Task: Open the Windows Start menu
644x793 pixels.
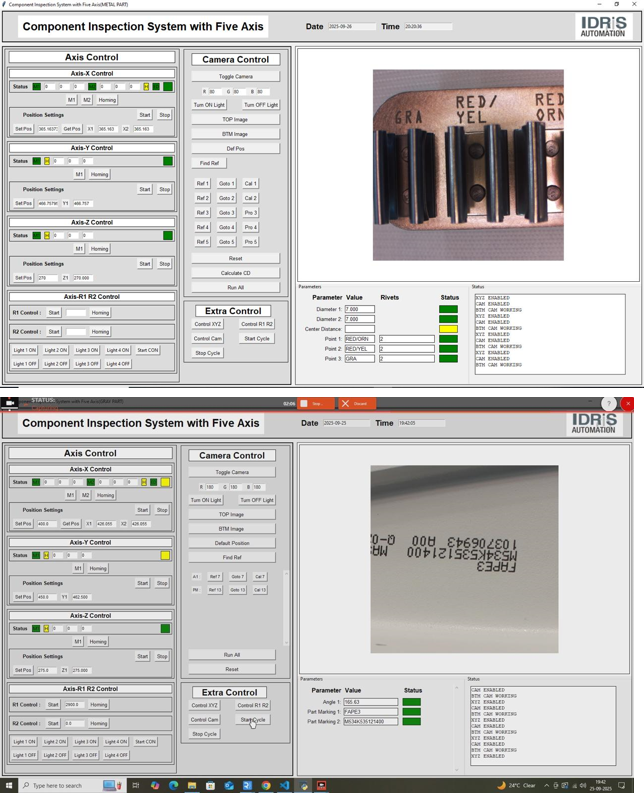Action: [9, 785]
